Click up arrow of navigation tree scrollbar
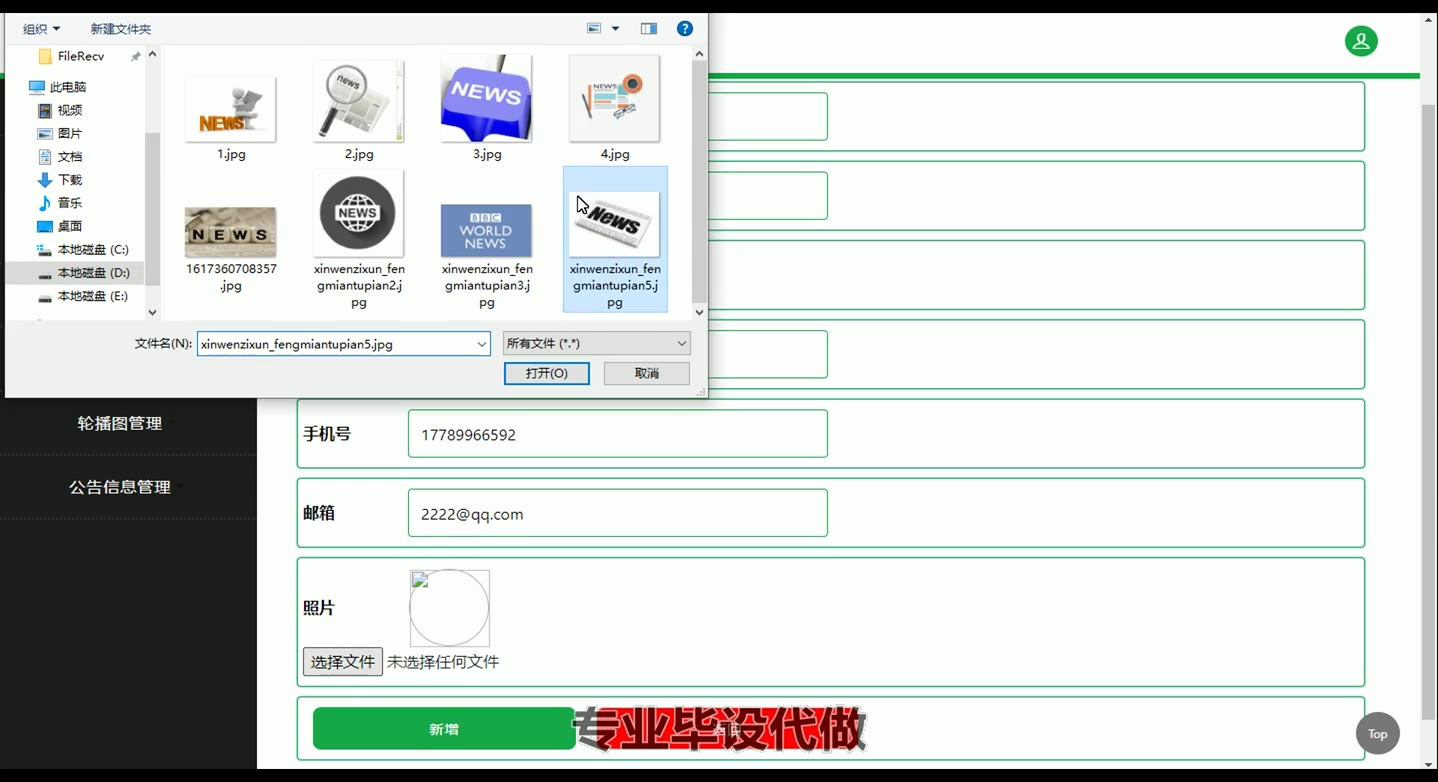 (152, 54)
